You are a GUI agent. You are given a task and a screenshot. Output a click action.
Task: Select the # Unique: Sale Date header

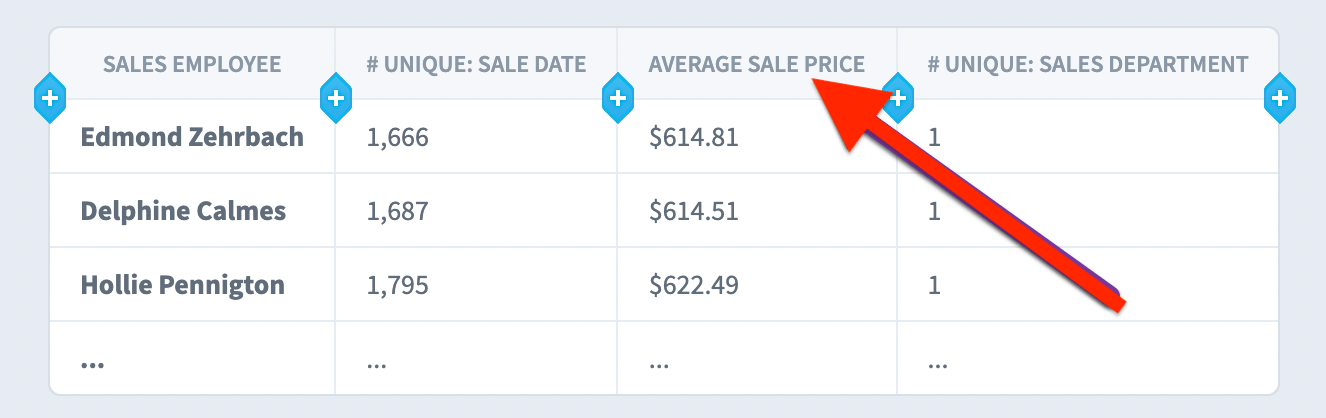pos(476,65)
